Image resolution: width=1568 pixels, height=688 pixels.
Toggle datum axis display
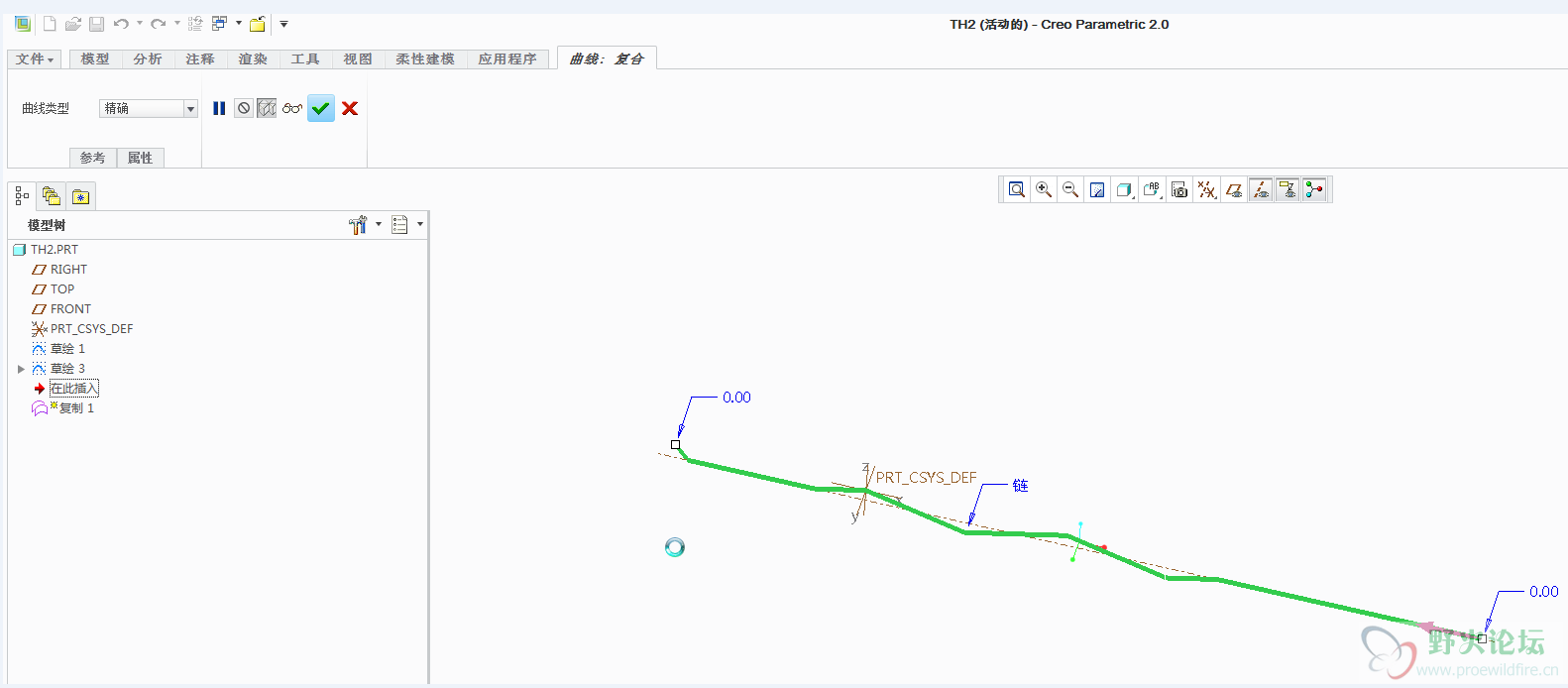point(1261,189)
